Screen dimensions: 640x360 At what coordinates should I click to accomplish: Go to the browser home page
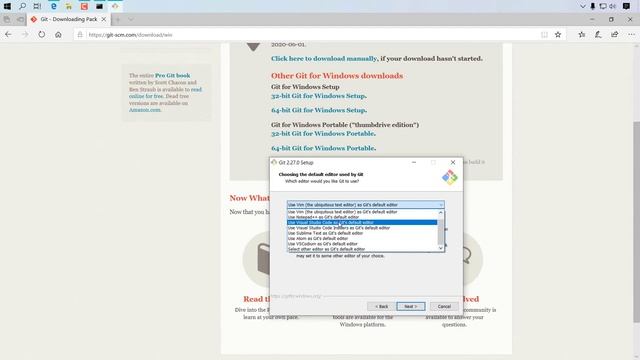click(x=58, y=35)
